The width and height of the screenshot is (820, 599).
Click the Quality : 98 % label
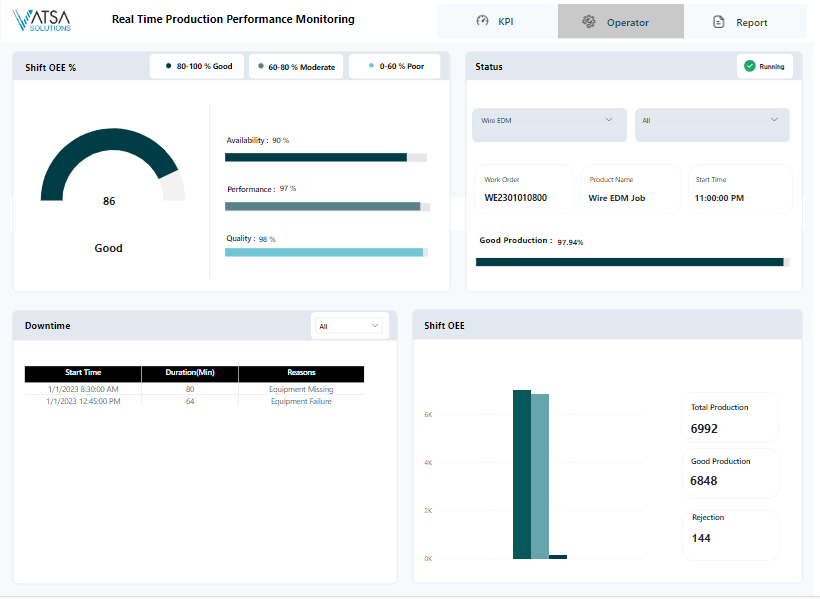click(250, 239)
